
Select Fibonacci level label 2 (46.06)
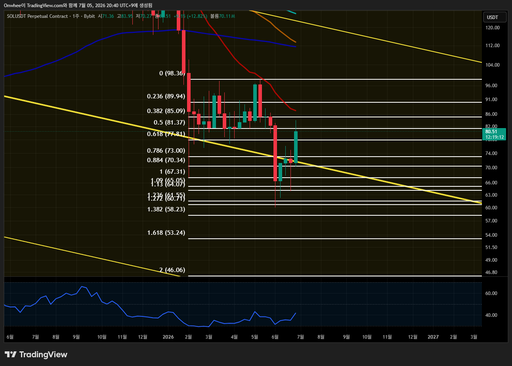point(172,270)
